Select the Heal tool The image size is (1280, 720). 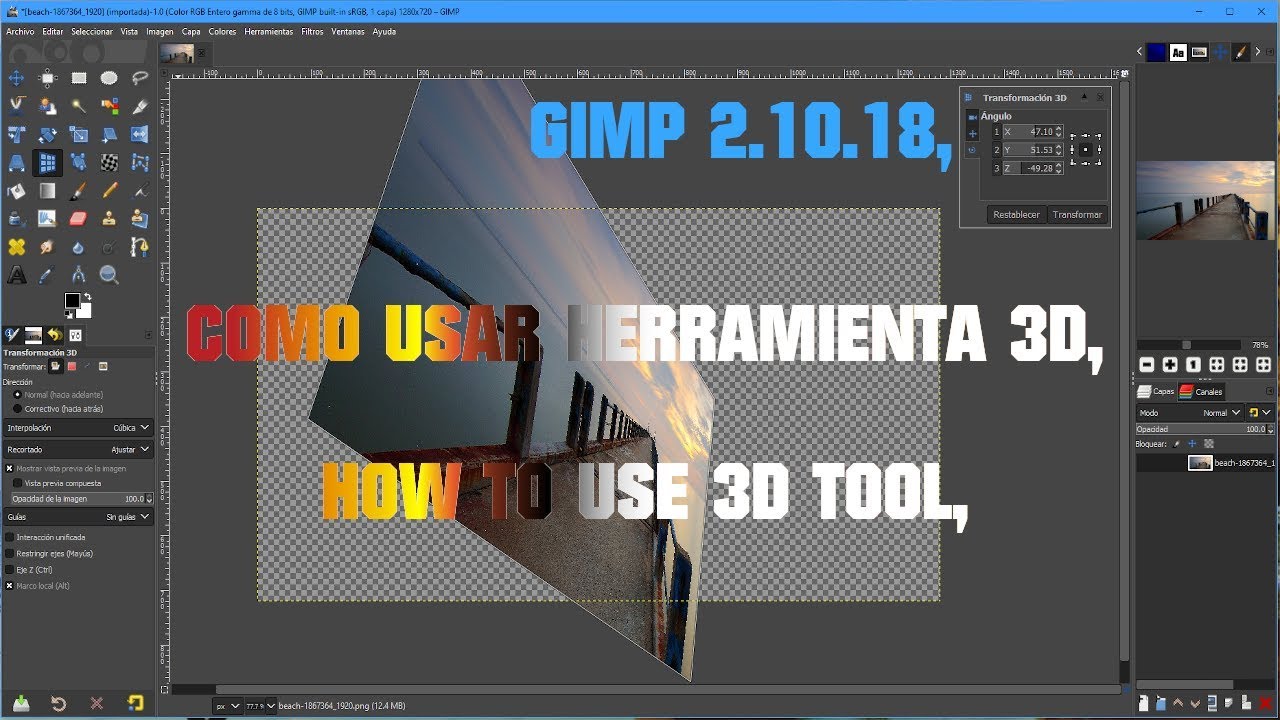click(16, 246)
